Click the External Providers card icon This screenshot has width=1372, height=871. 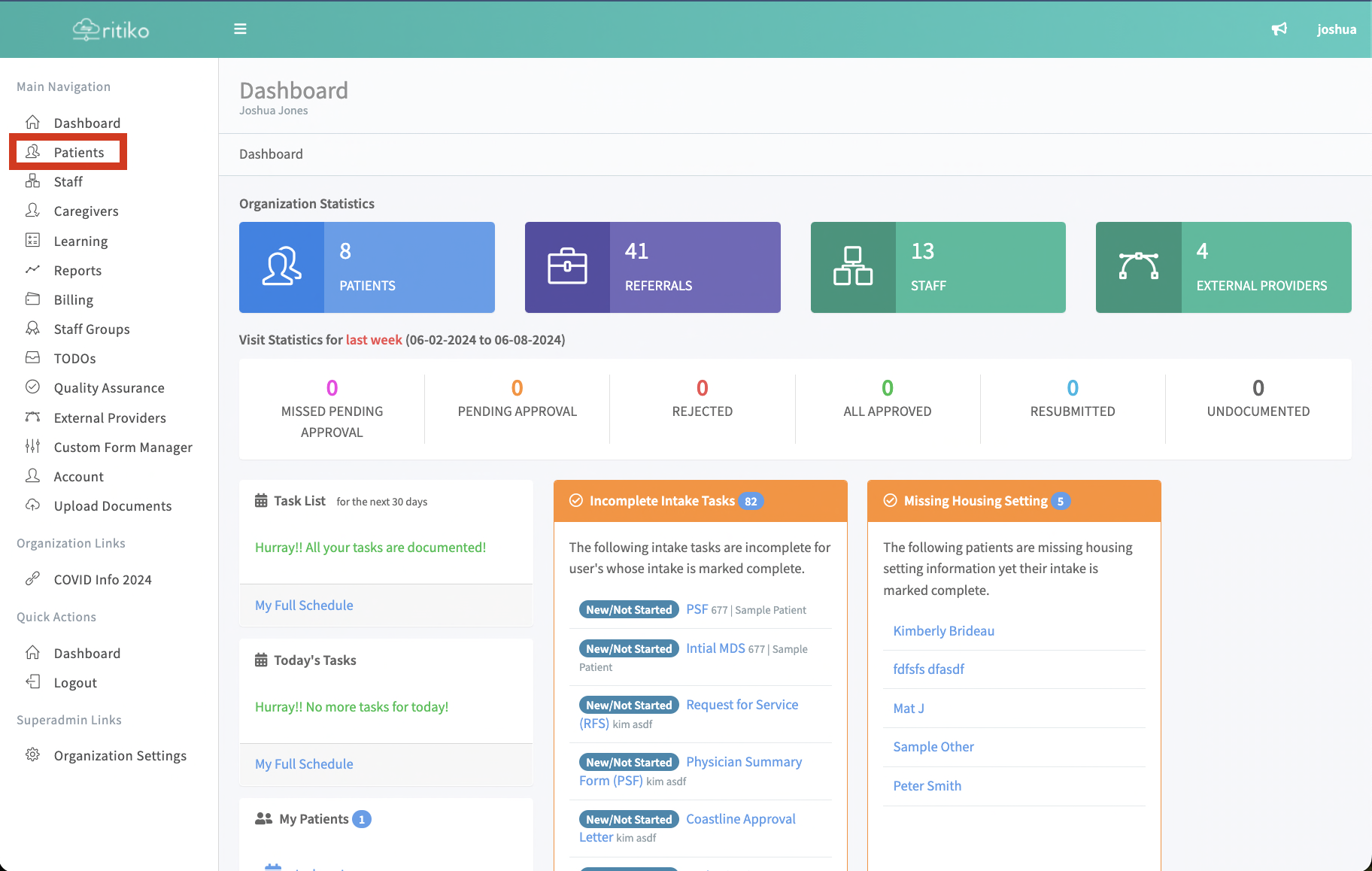1138,267
